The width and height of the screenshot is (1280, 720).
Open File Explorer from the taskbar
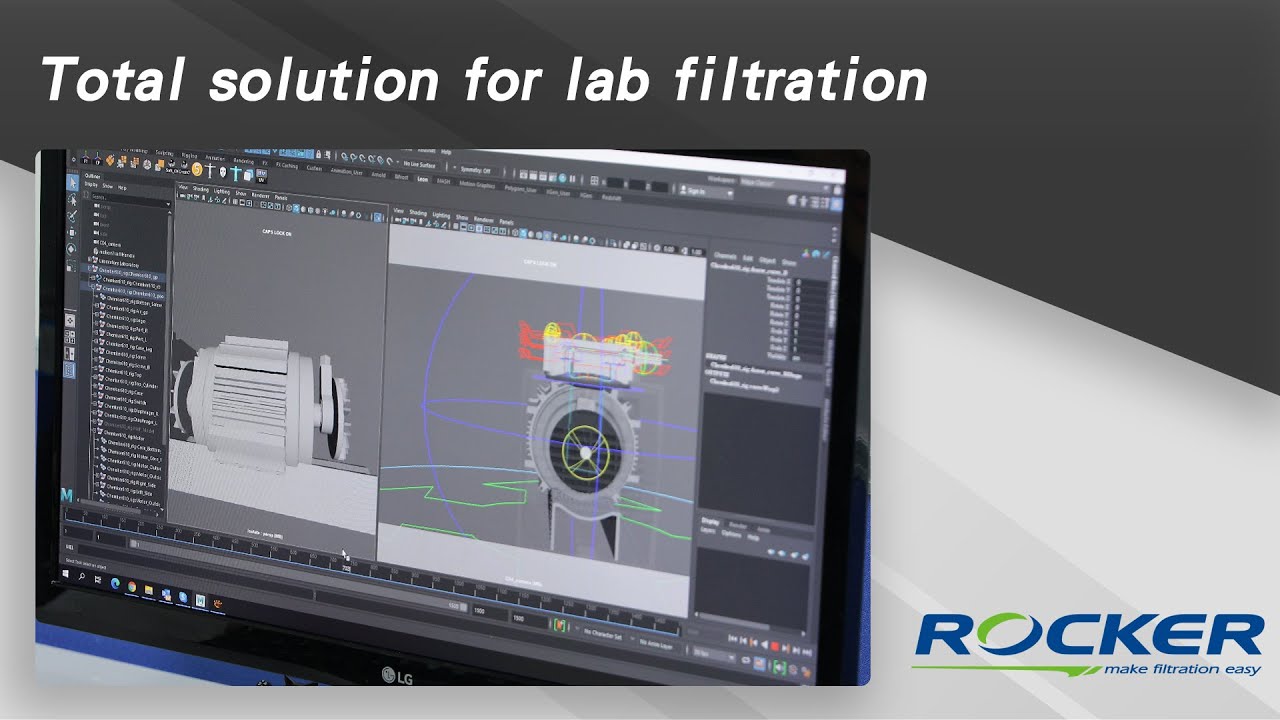[x=149, y=590]
